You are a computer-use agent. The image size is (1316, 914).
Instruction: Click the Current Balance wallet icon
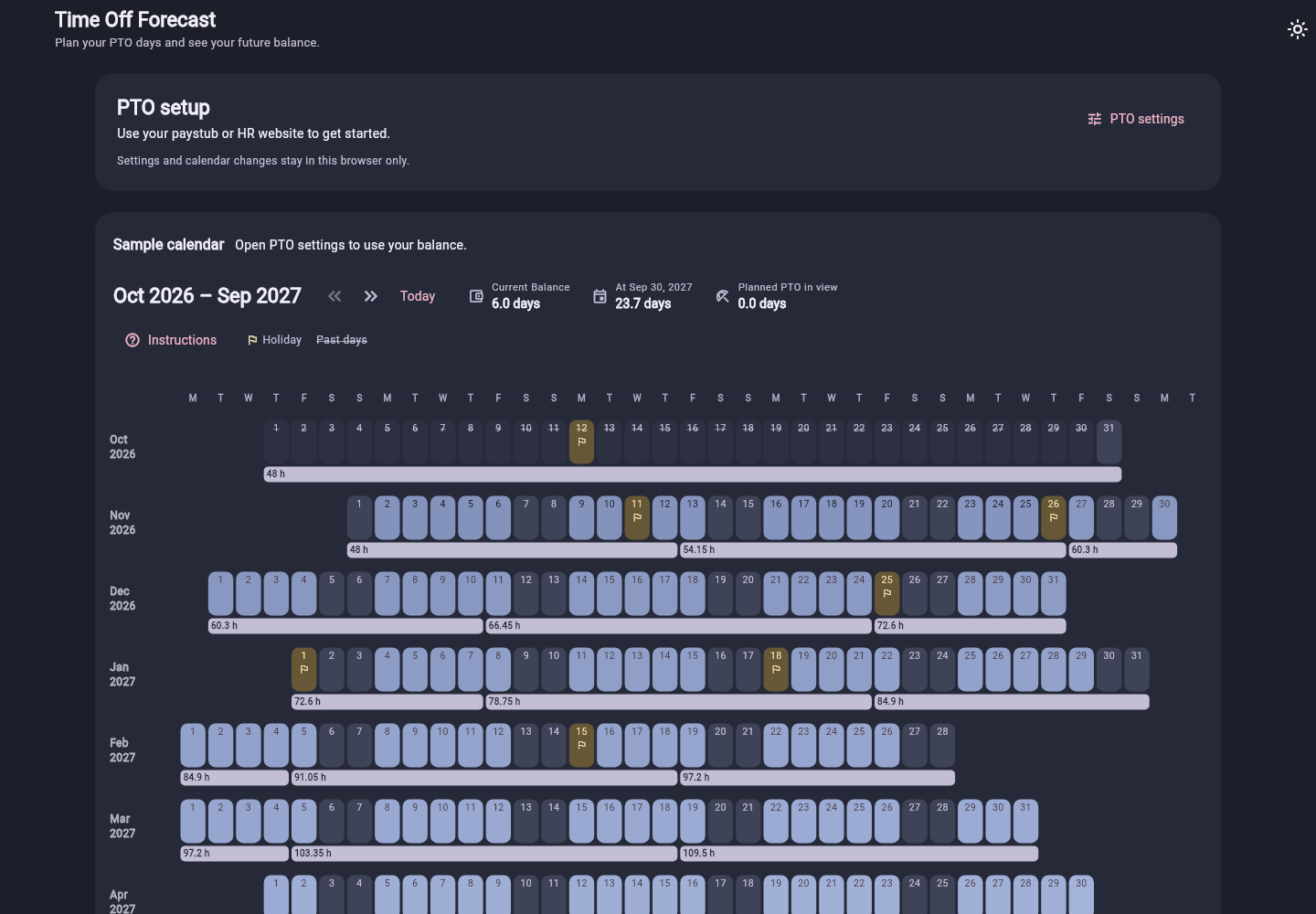[x=476, y=296]
